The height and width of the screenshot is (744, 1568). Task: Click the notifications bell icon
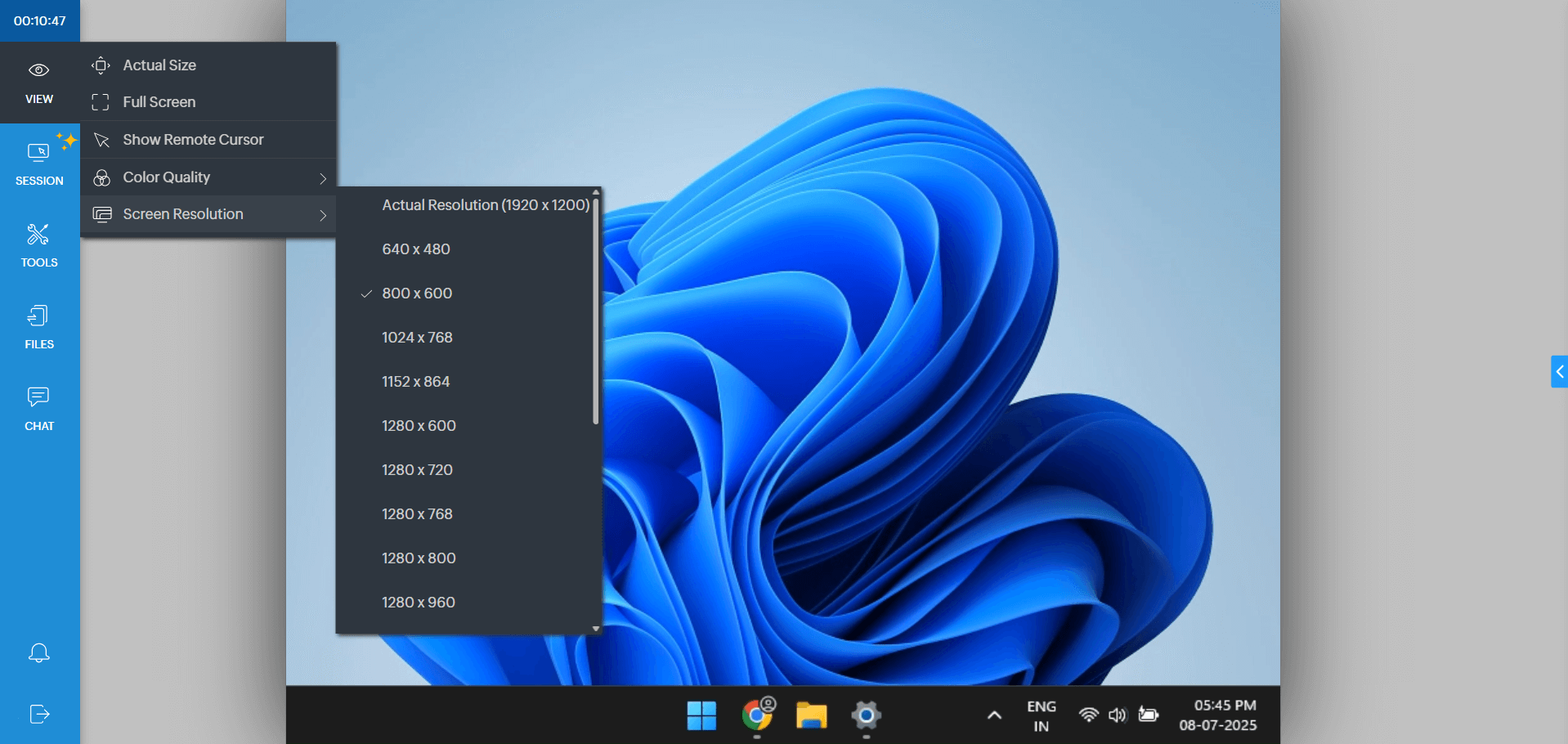[39, 652]
